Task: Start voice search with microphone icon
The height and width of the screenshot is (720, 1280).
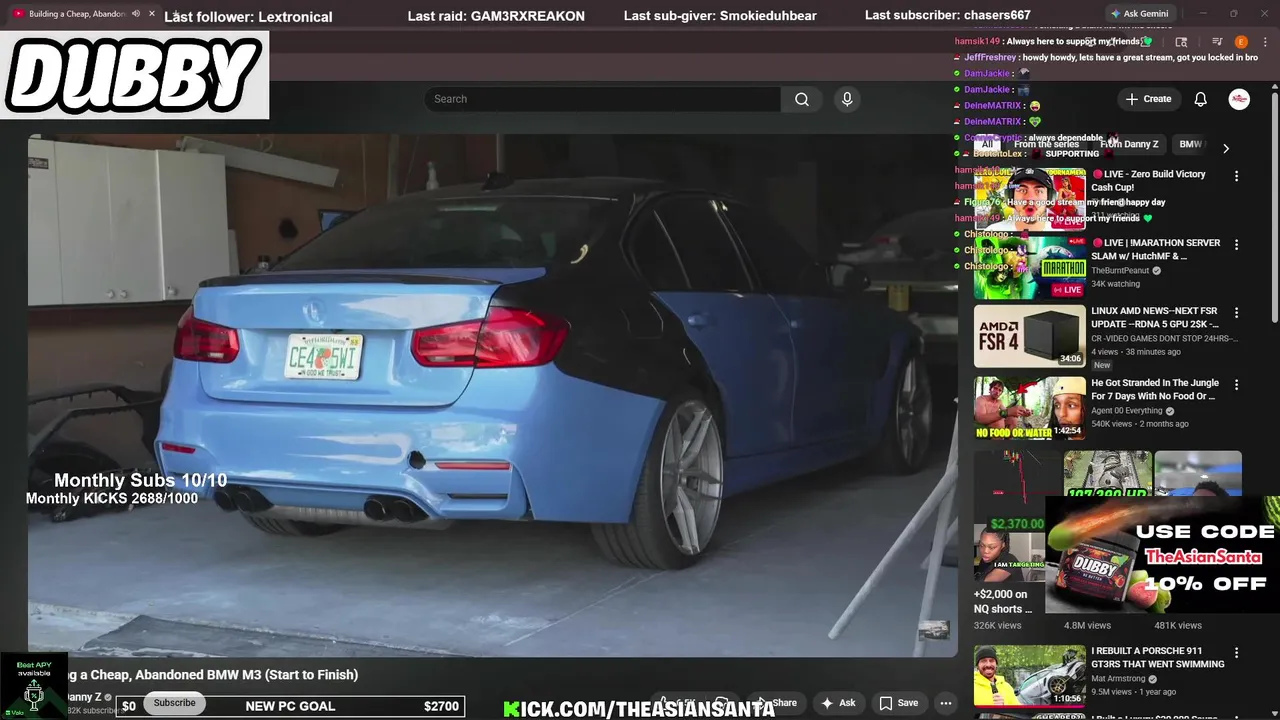Action: pyautogui.click(x=847, y=99)
